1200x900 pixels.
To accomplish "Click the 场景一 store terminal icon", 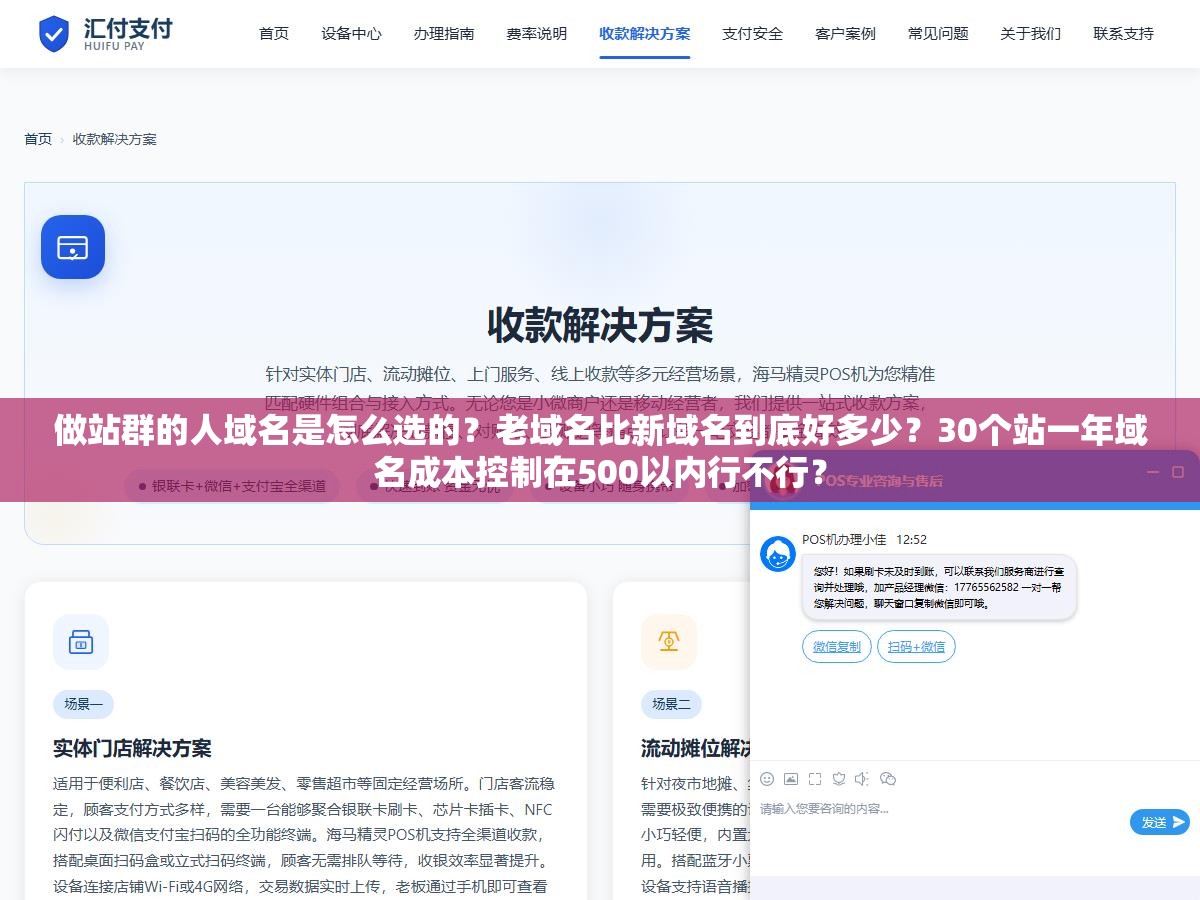I will click(x=81, y=642).
